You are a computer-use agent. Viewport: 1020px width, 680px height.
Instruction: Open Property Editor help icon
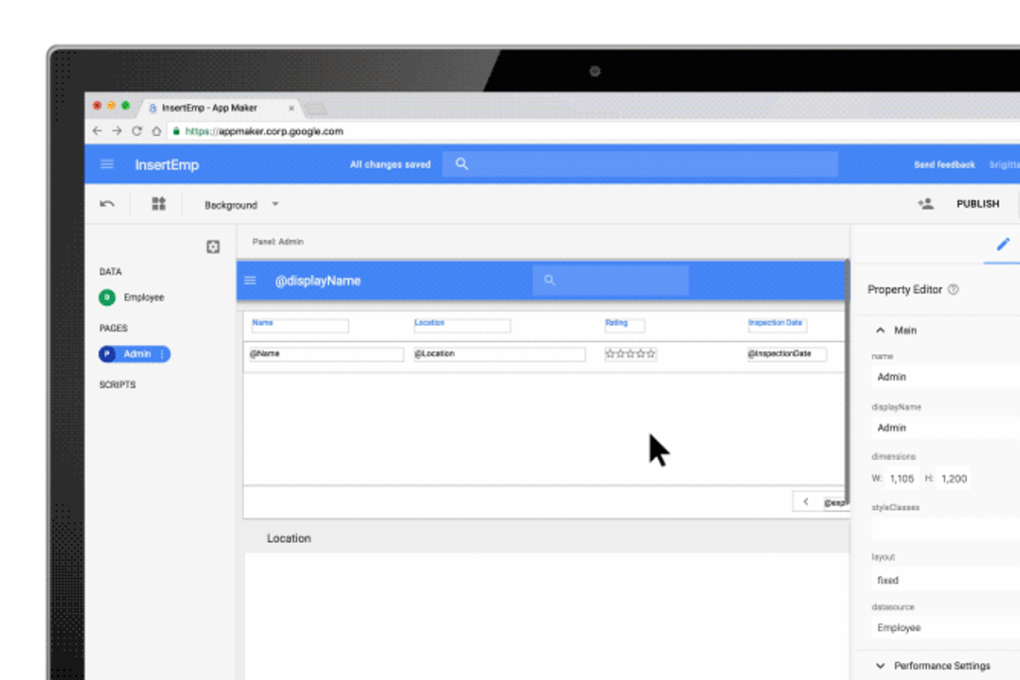(x=954, y=290)
